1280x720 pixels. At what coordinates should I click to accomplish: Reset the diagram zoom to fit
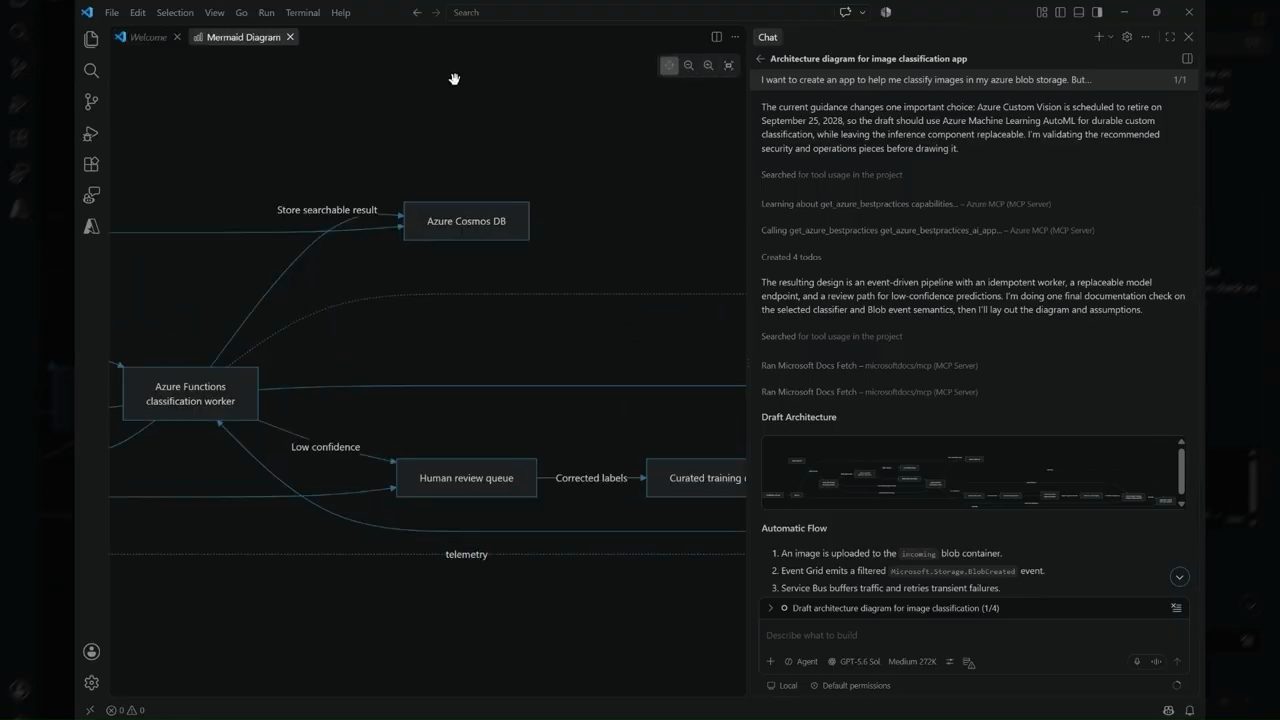[x=728, y=65]
